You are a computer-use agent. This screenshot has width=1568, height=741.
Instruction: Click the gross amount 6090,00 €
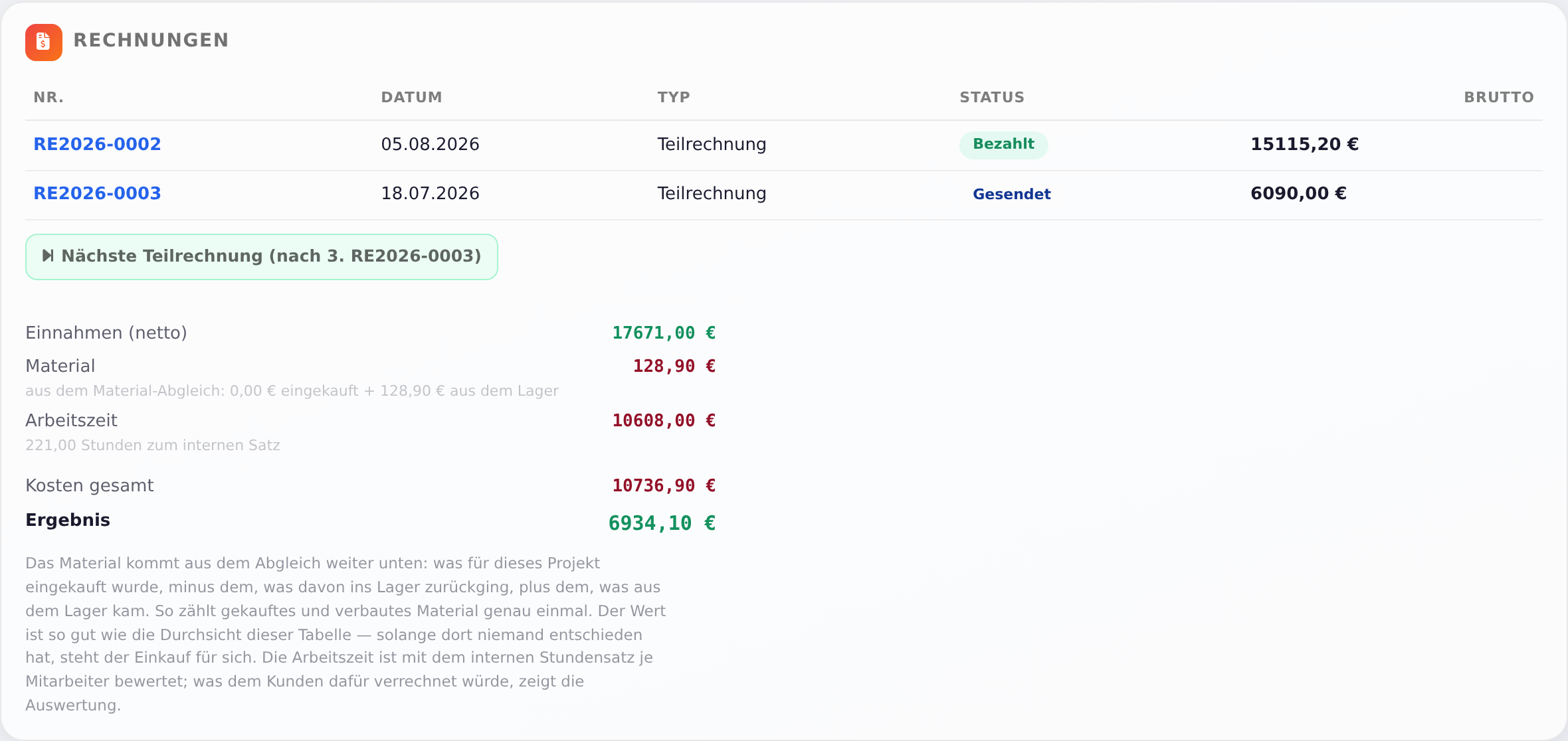[1298, 193]
